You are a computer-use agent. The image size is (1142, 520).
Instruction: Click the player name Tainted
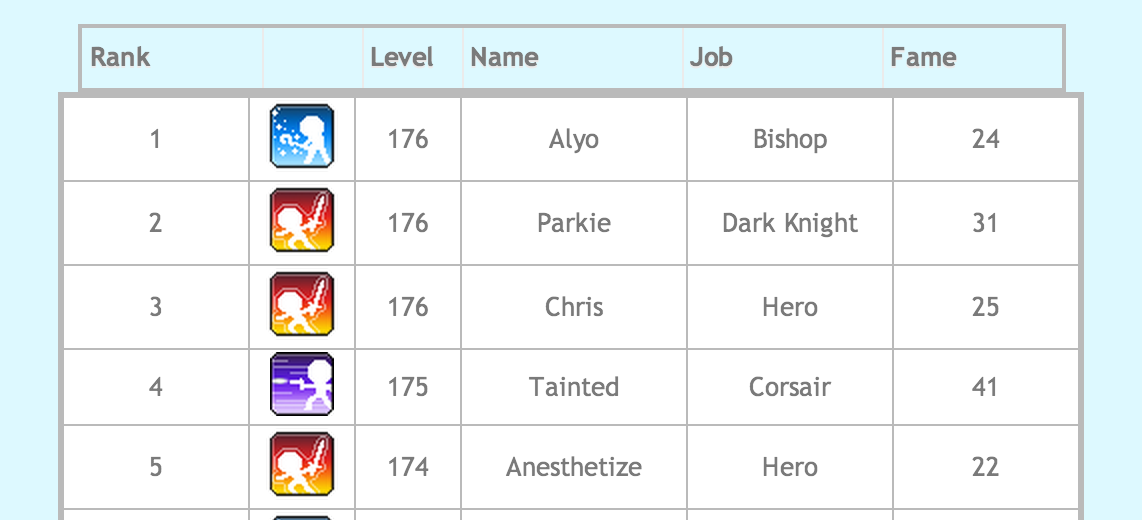click(x=574, y=387)
